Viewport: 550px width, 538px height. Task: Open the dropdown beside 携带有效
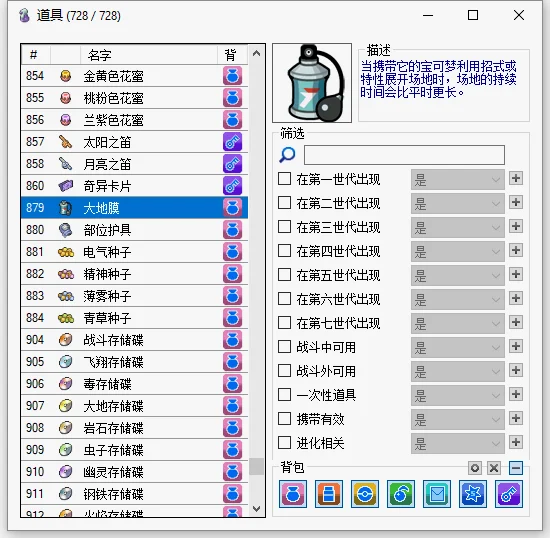[458, 419]
